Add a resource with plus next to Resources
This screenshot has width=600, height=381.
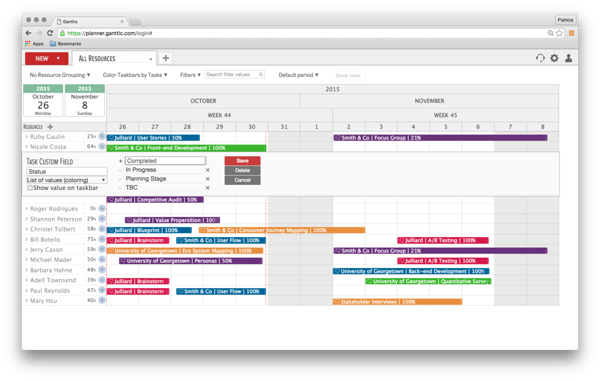(50, 127)
